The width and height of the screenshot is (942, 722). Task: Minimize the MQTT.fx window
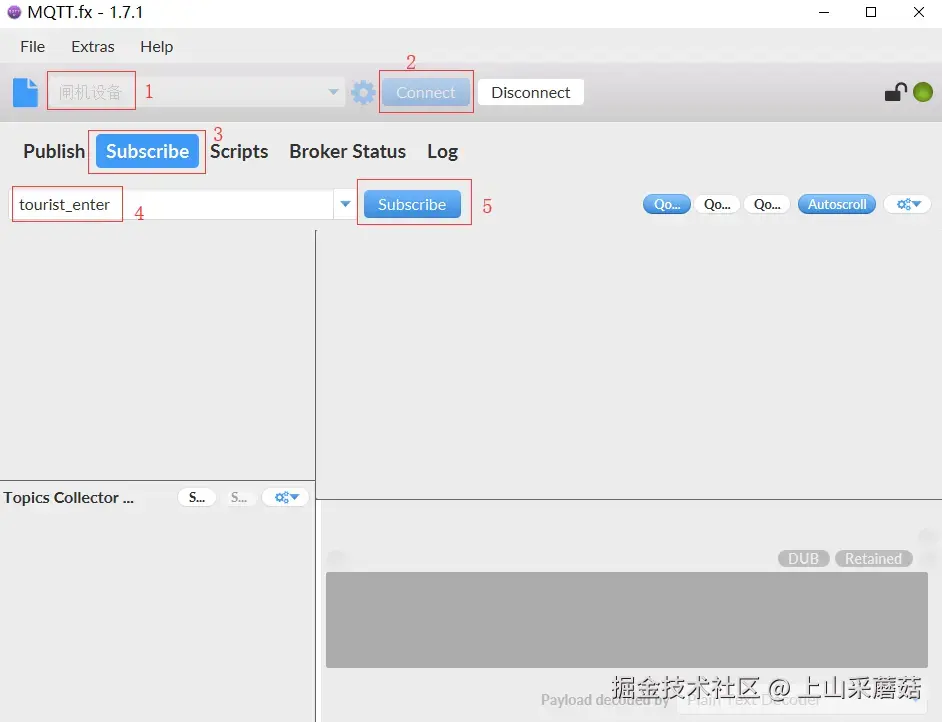(824, 12)
